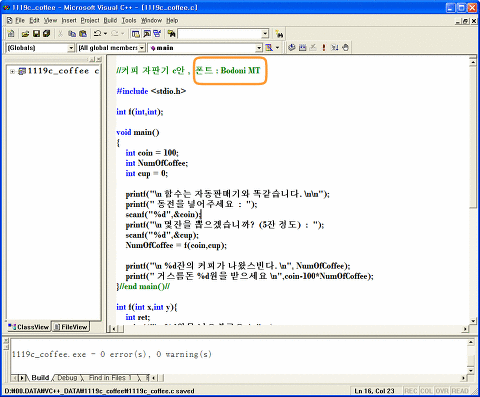This screenshot has width=480, height=397.
Task: Click the WizardBar actions wand icon
Action: [x=269, y=48]
